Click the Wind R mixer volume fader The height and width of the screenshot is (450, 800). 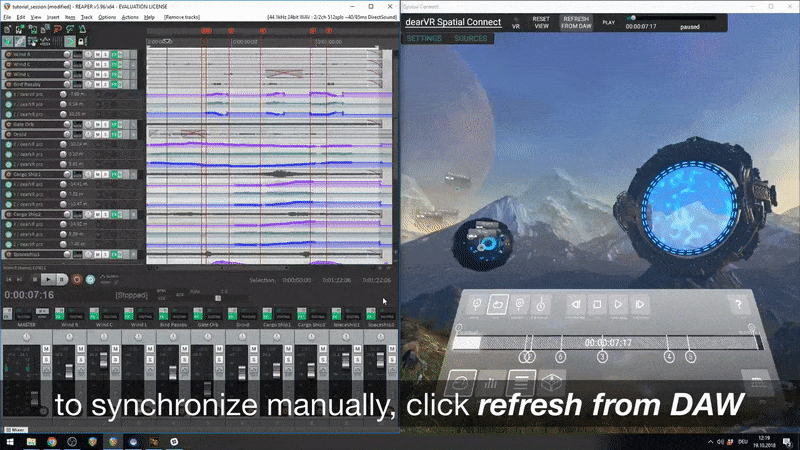69,371
